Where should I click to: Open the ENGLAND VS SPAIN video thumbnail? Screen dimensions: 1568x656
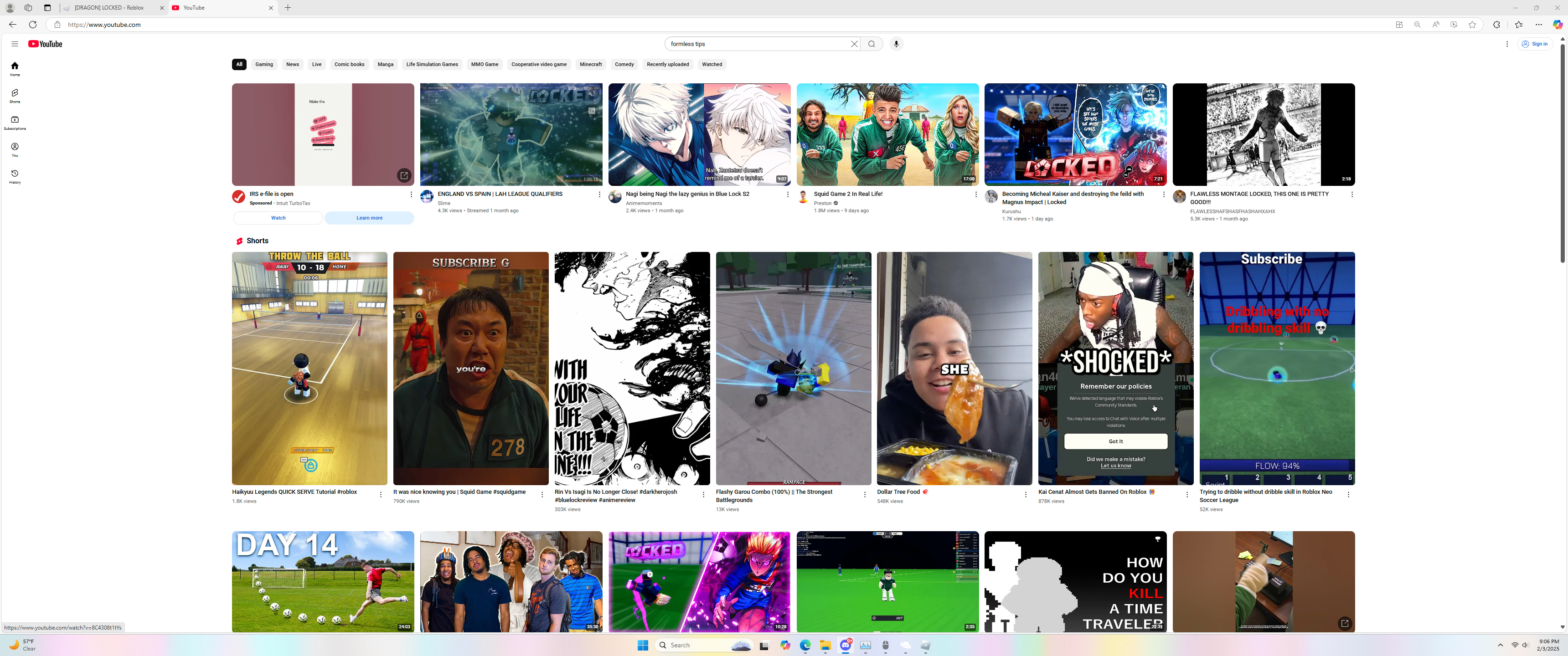click(x=511, y=134)
